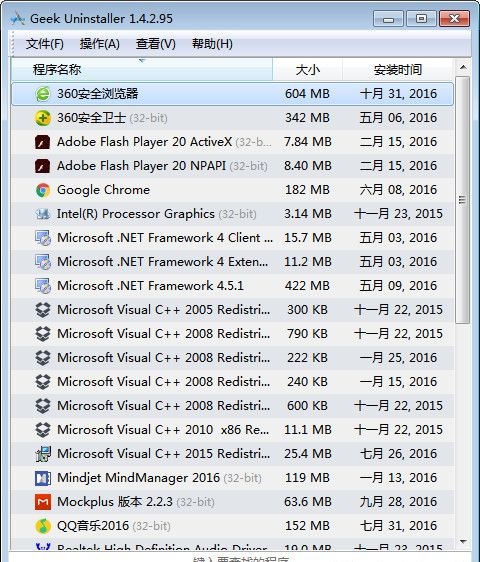Image resolution: width=480 pixels, height=562 pixels.
Task: Open the 操作(A) menu
Action: click(100, 44)
